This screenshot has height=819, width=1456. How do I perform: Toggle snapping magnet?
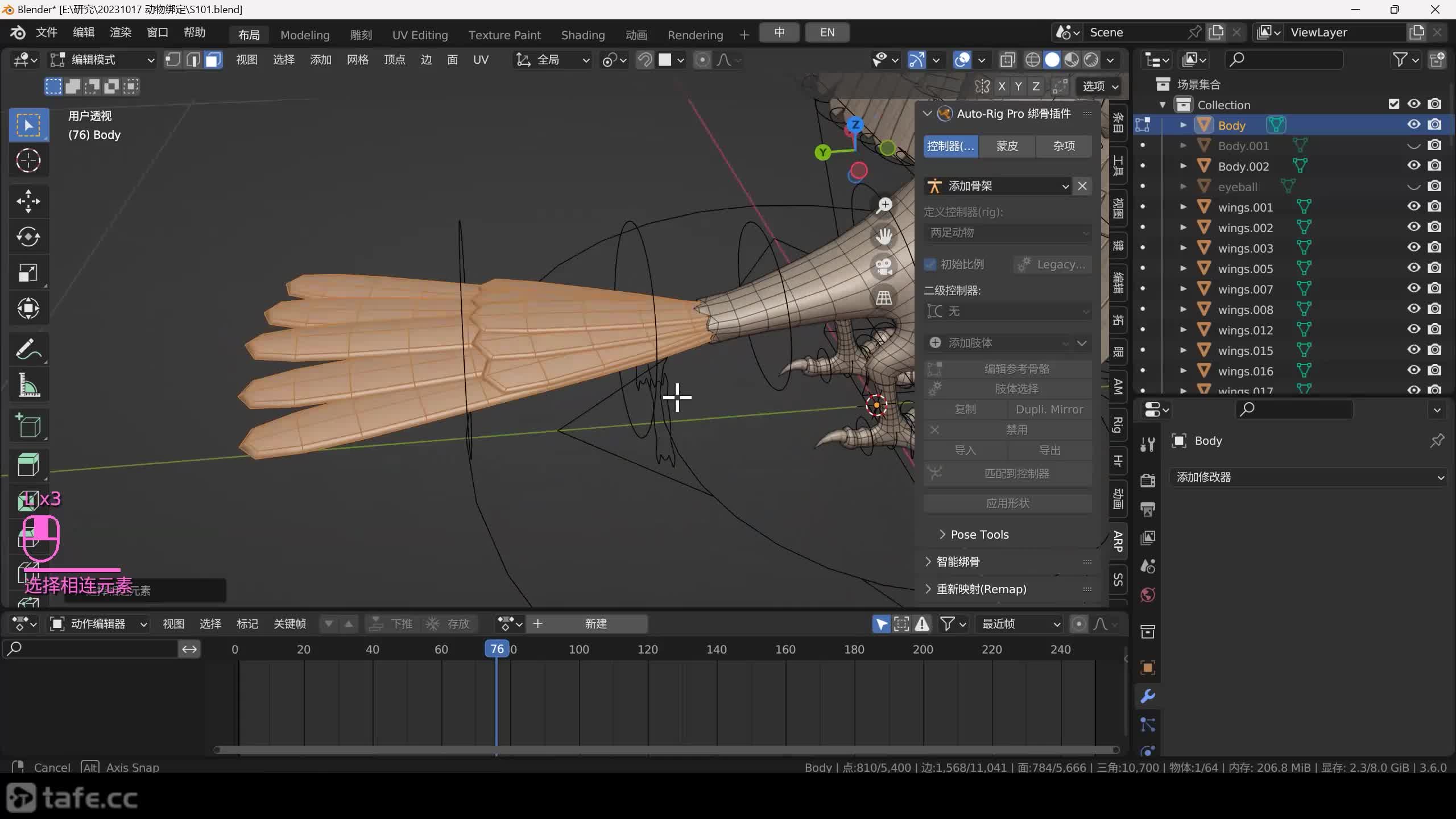click(x=645, y=60)
